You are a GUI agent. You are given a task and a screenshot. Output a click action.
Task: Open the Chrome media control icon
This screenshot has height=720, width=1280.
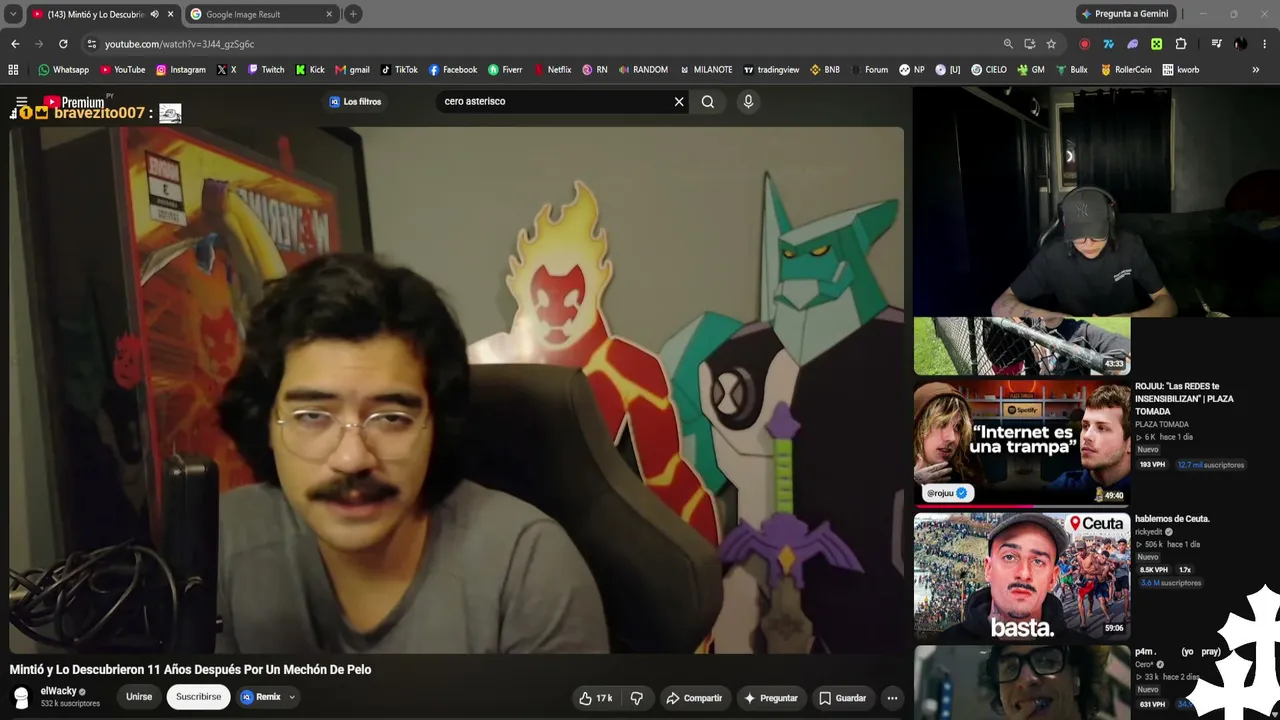[1216, 44]
